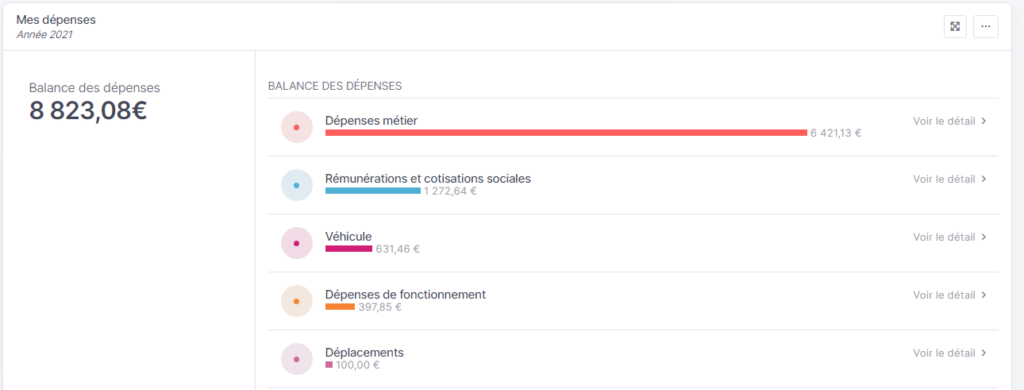Screen dimensions: 1024x390
Task: Click the Déplacements row label
Action: point(364,353)
